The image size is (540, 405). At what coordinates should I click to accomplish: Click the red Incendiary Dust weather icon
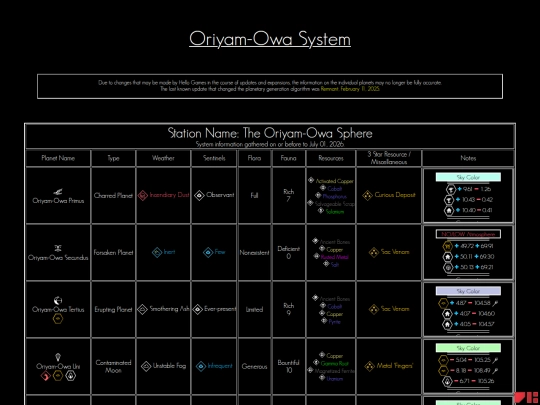point(143,195)
